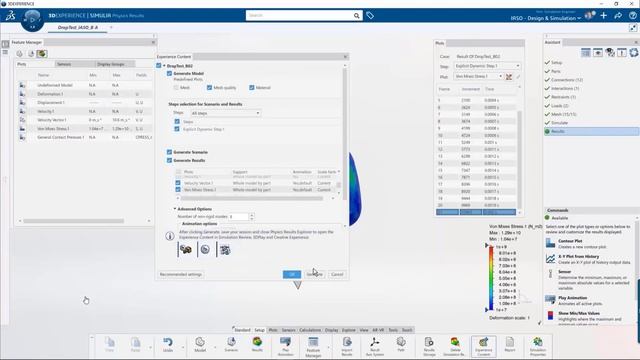Image resolution: width=640 pixels, height=360 pixels.
Task: Click the tag icon beside search
Action: (x=370, y=16)
